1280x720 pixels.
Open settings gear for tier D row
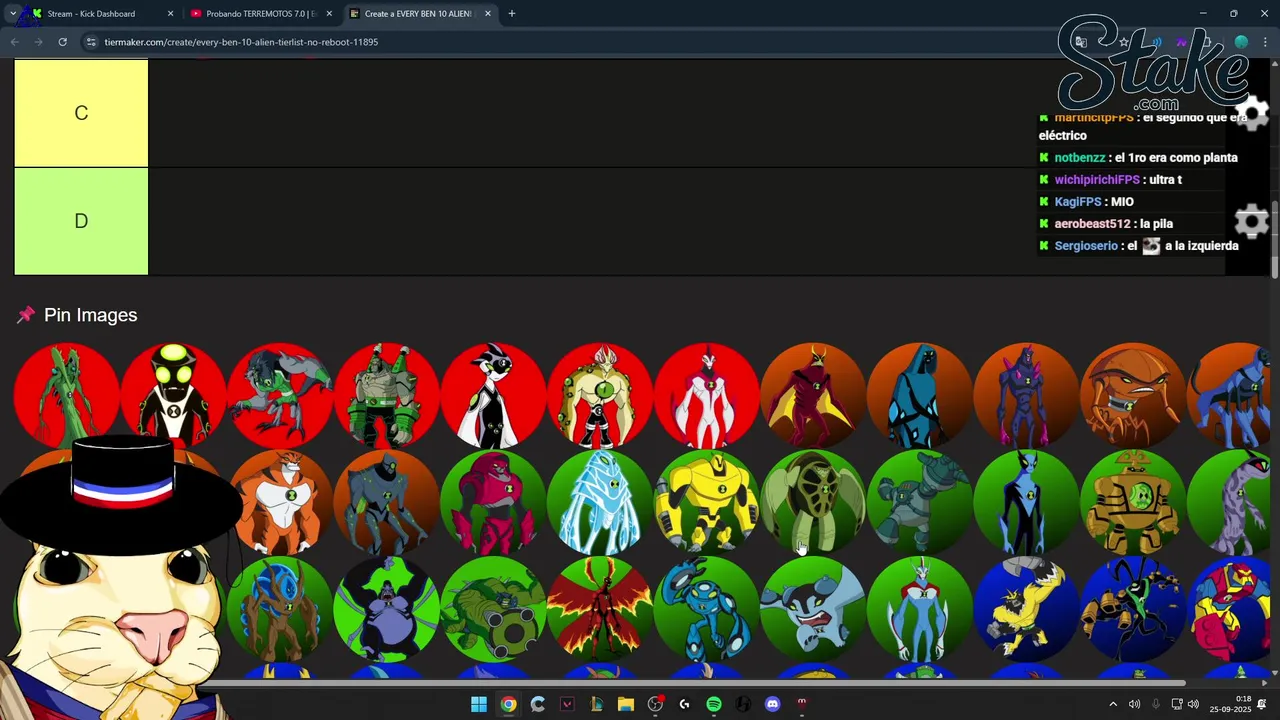pos(1252,221)
